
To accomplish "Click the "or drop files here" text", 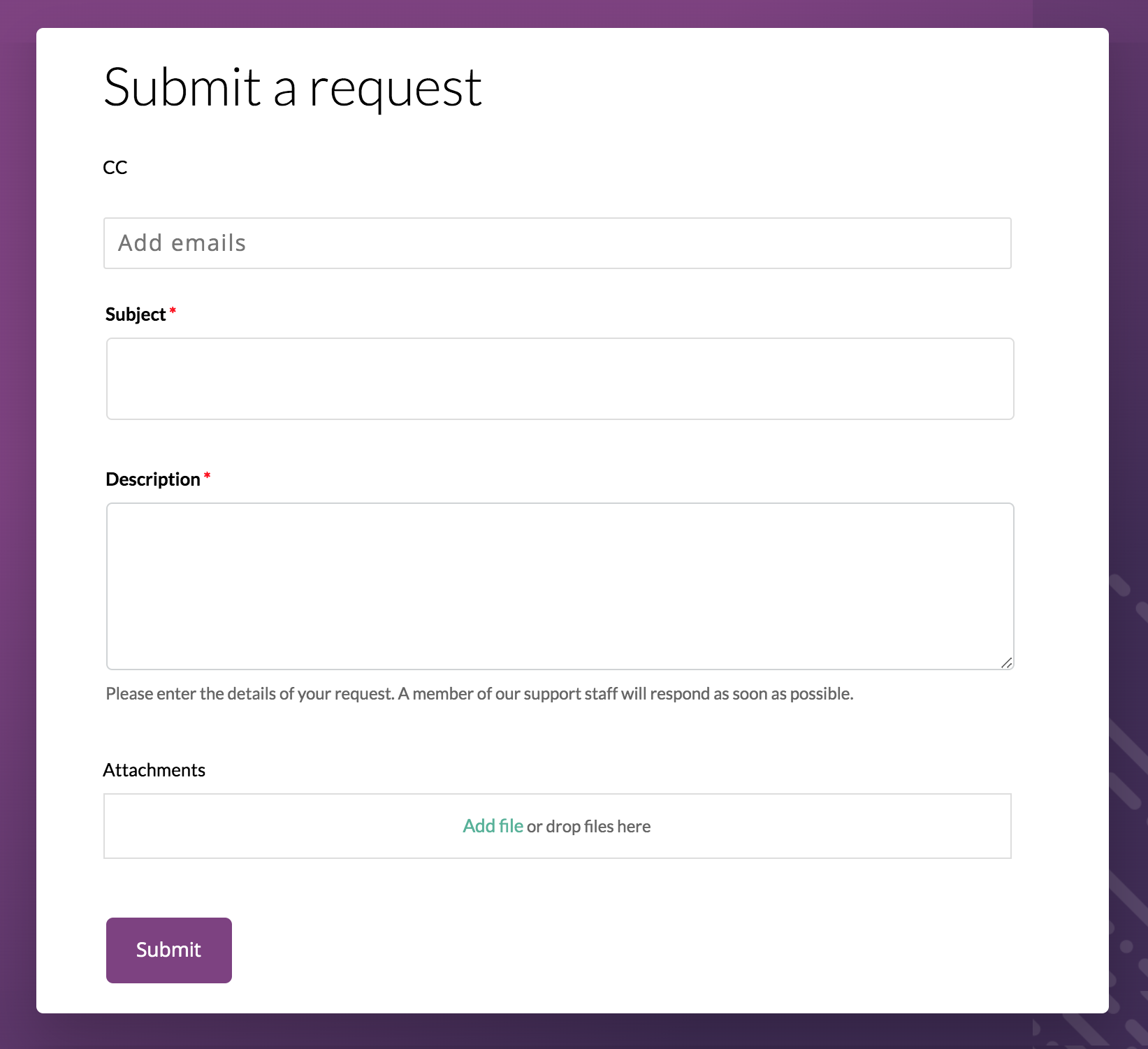I will click(588, 827).
